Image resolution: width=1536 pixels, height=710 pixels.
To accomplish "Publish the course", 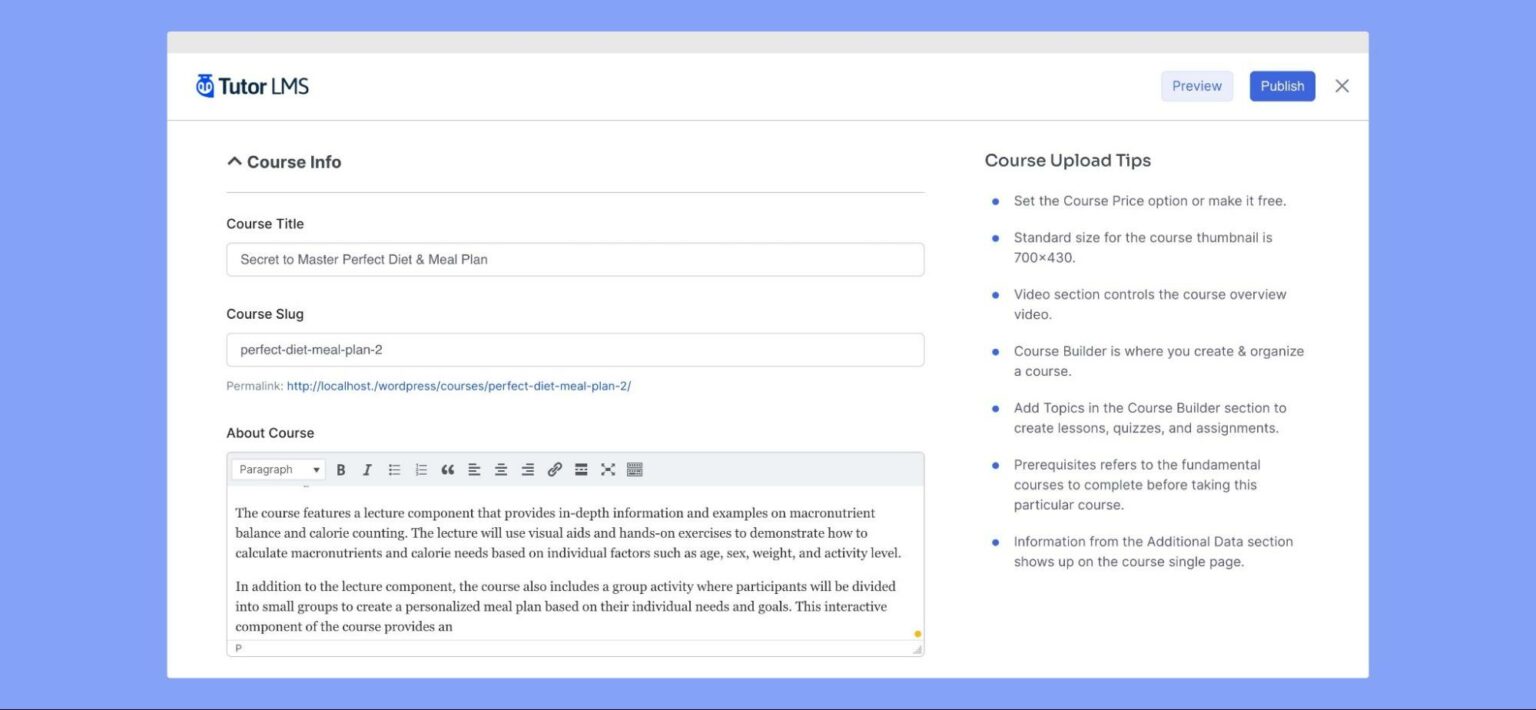I will click(1282, 86).
